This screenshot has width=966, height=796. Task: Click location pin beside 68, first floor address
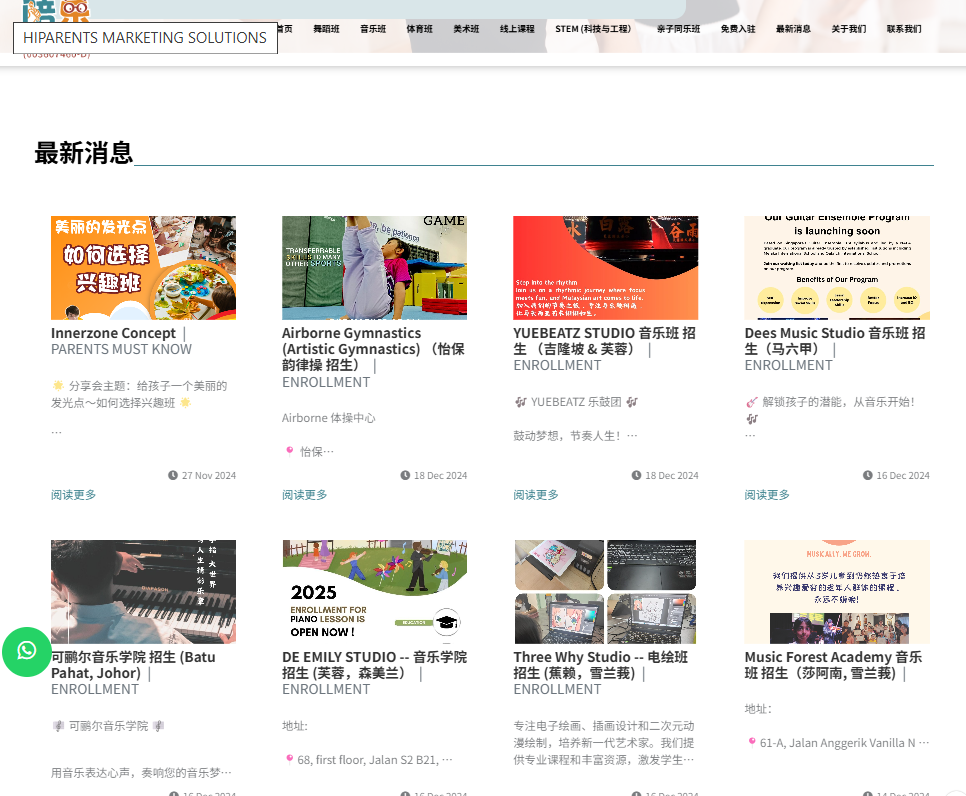tap(289, 759)
